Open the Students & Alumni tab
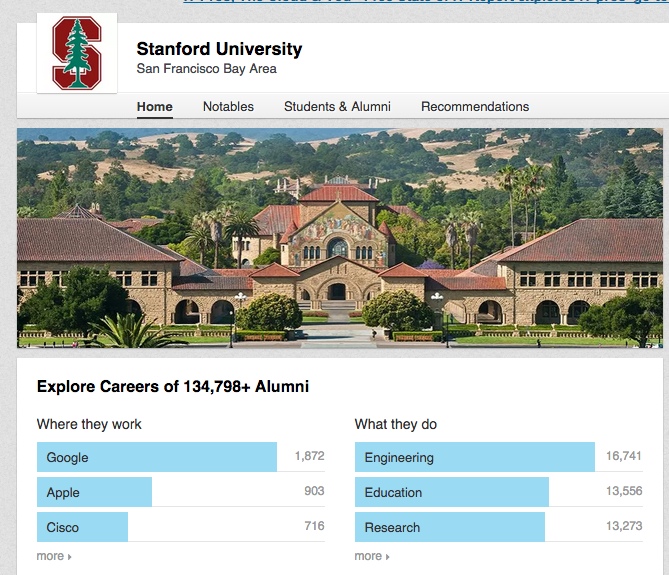 pos(337,107)
